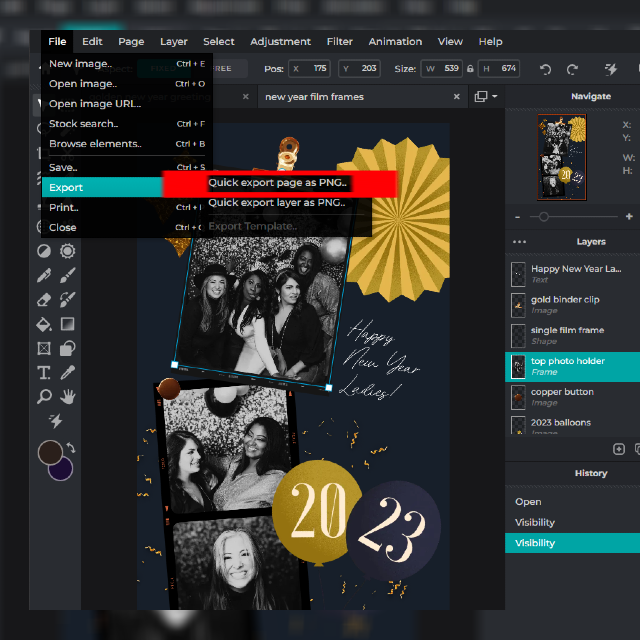Choose Stock search.. entry
This screenshot has height=640, width=640.
pyautogui.click(x=127, y=124)
